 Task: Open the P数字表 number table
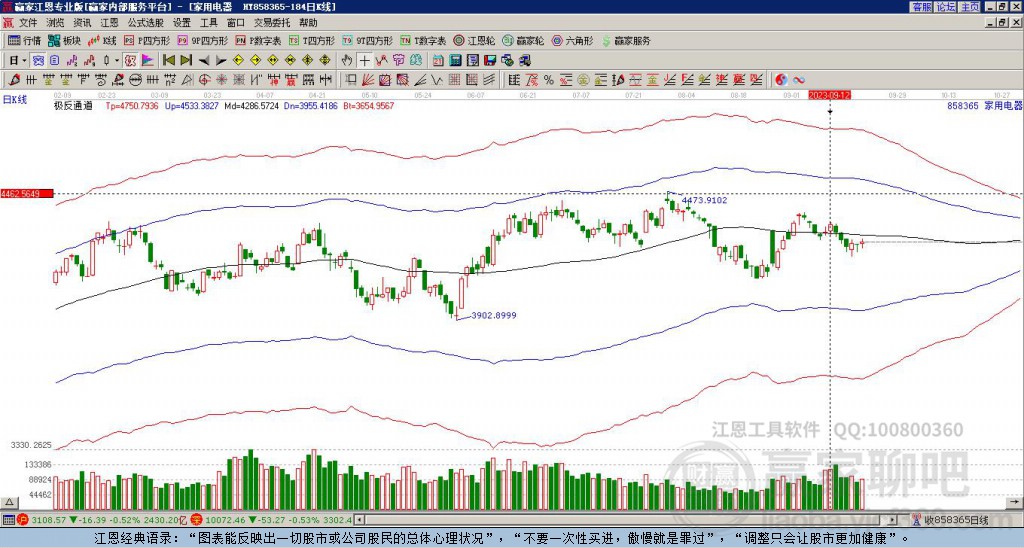click(x=259, y=40)
